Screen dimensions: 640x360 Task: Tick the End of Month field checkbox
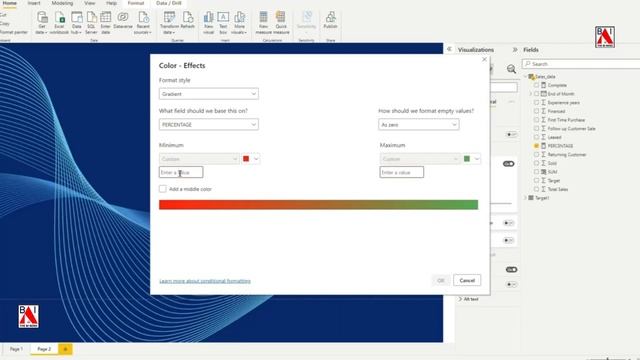[x=536, y=93]
